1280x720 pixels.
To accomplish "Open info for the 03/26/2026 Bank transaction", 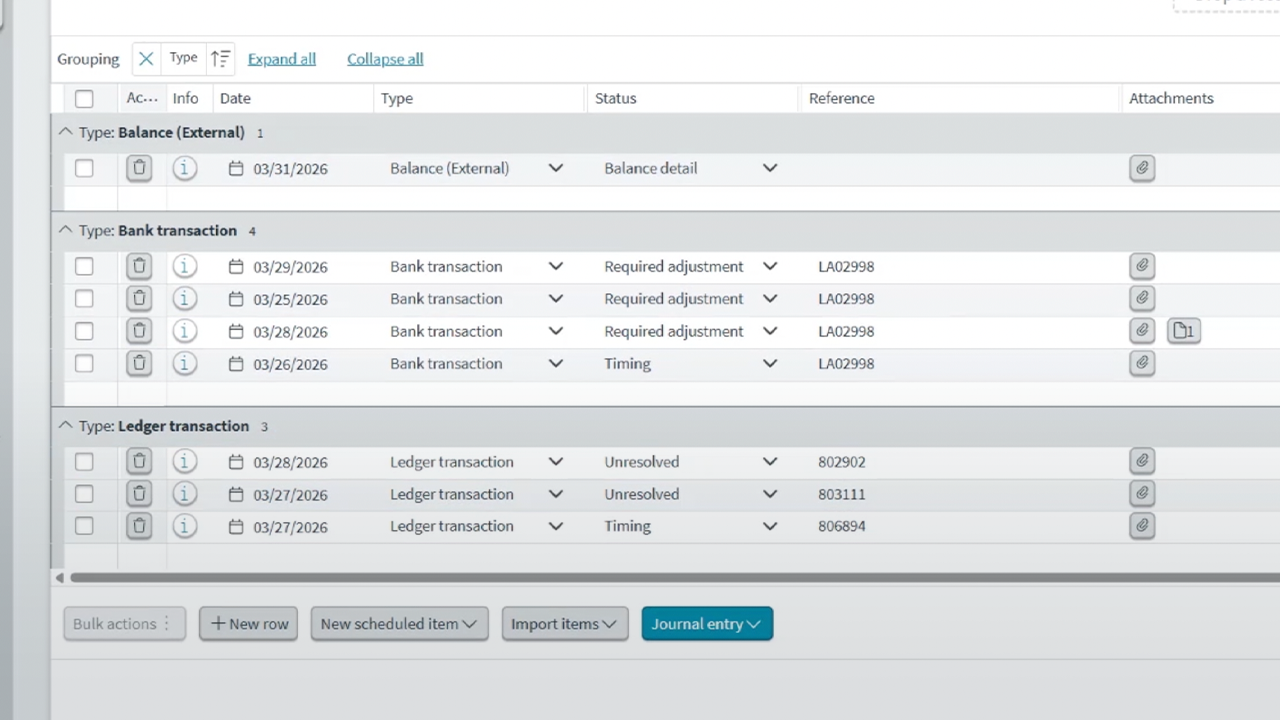I will tap(184, 363).
